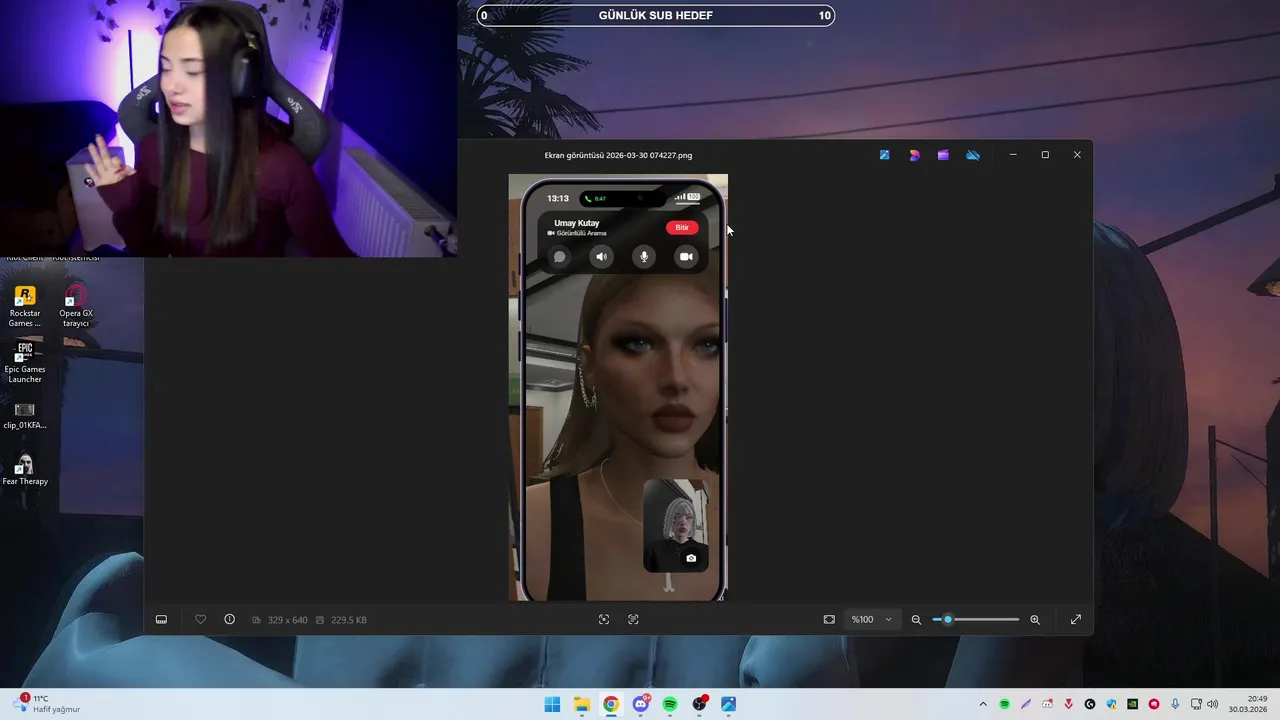1280x720 pixels.
Task: Click the speaker icon in call image
Action: [601, 257]
